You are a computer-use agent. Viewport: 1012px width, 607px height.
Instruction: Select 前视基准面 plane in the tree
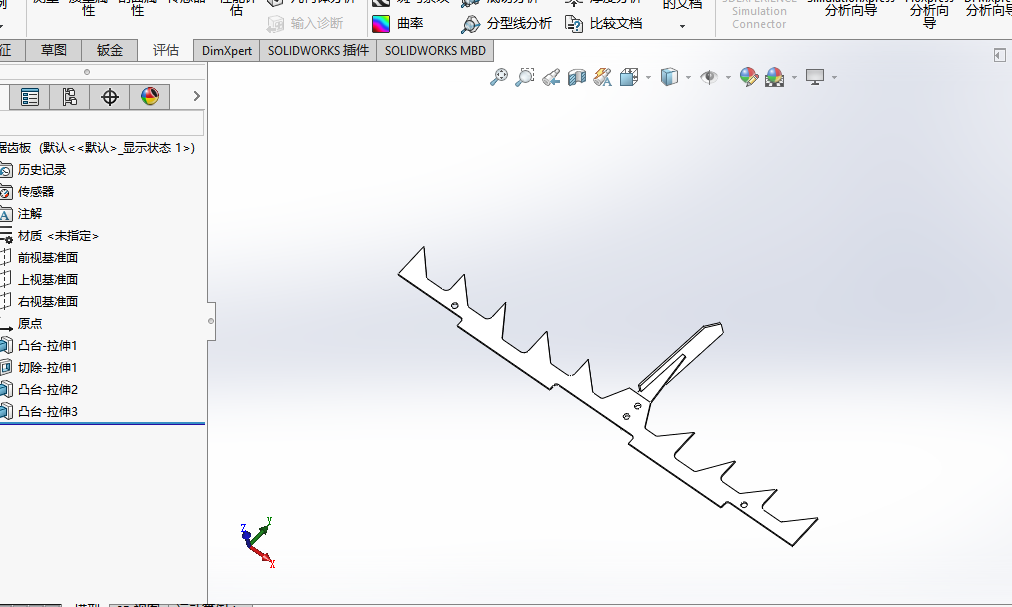click(x=48, y=258)
